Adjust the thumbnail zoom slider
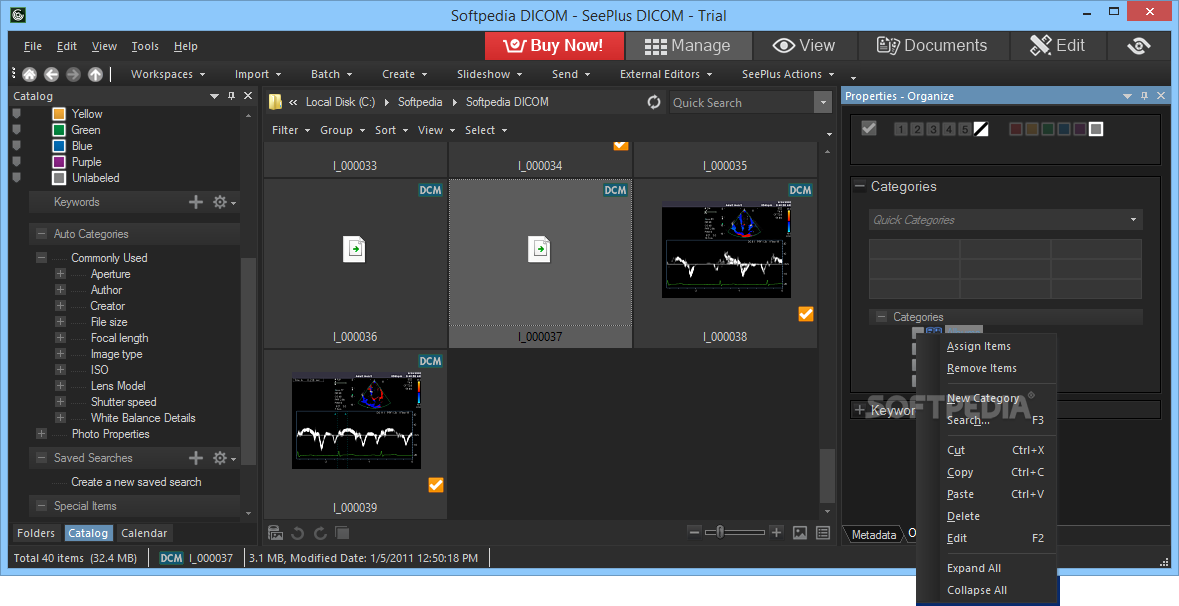 click(720, 532)
